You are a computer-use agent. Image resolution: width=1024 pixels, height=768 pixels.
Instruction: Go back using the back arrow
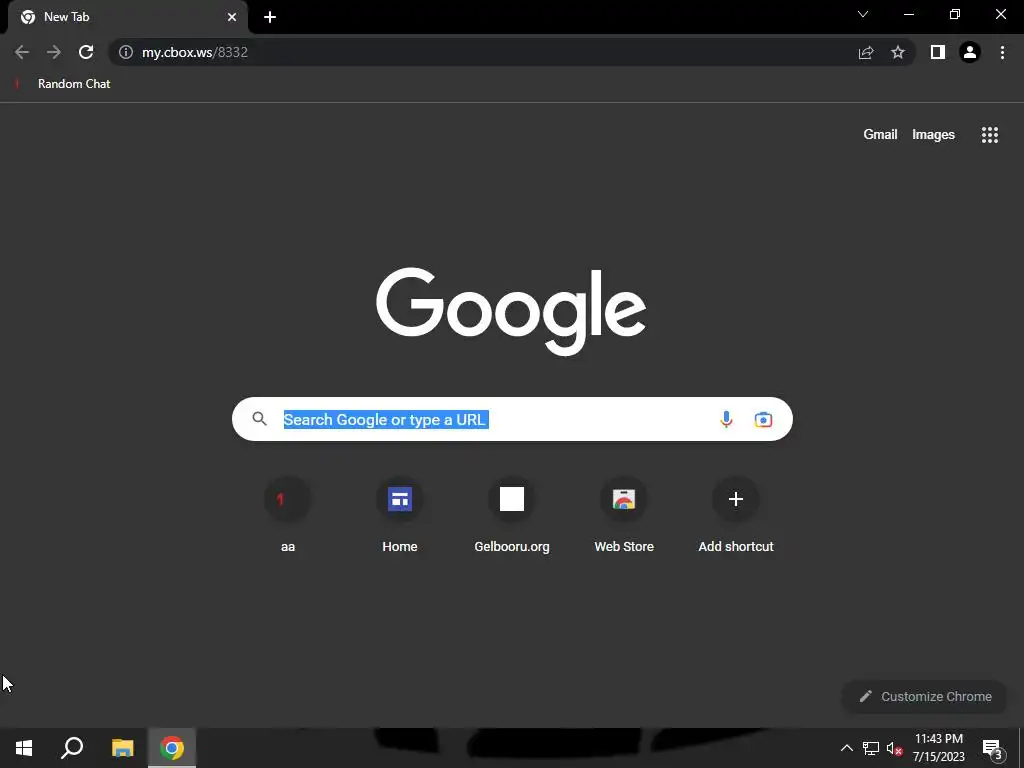tap(22, 52)
